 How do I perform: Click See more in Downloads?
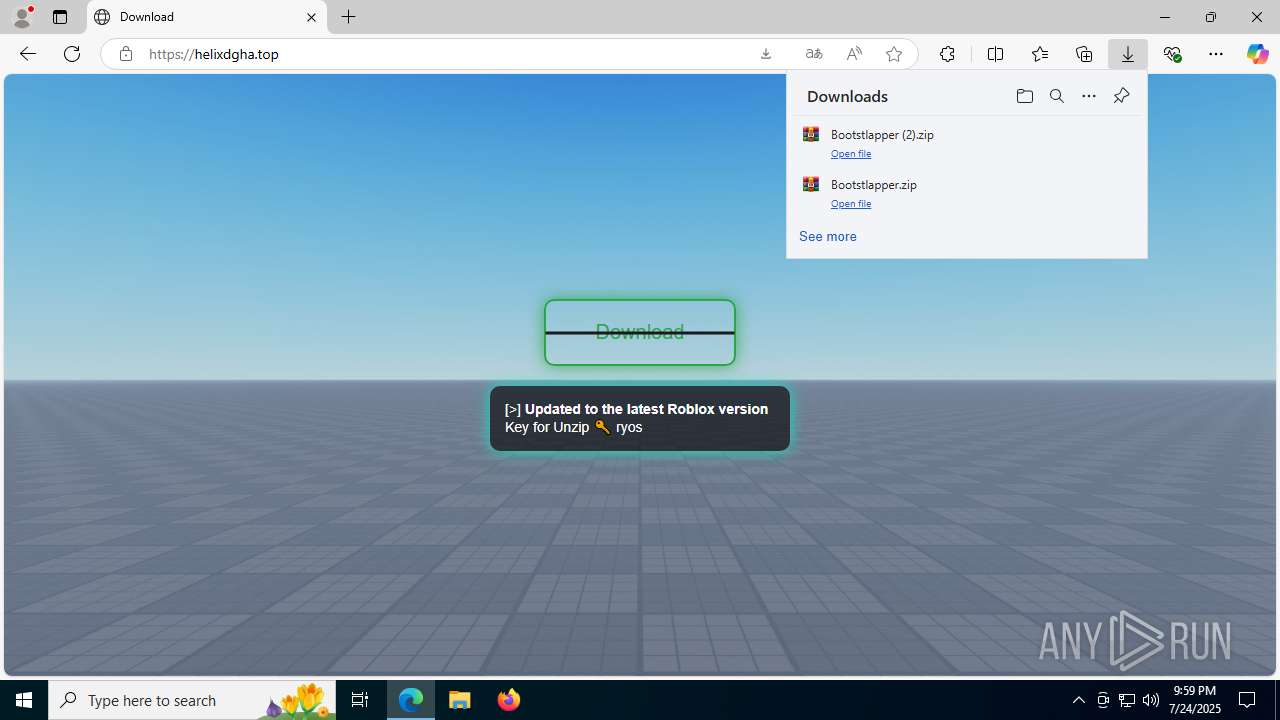[x=828, y=237]
